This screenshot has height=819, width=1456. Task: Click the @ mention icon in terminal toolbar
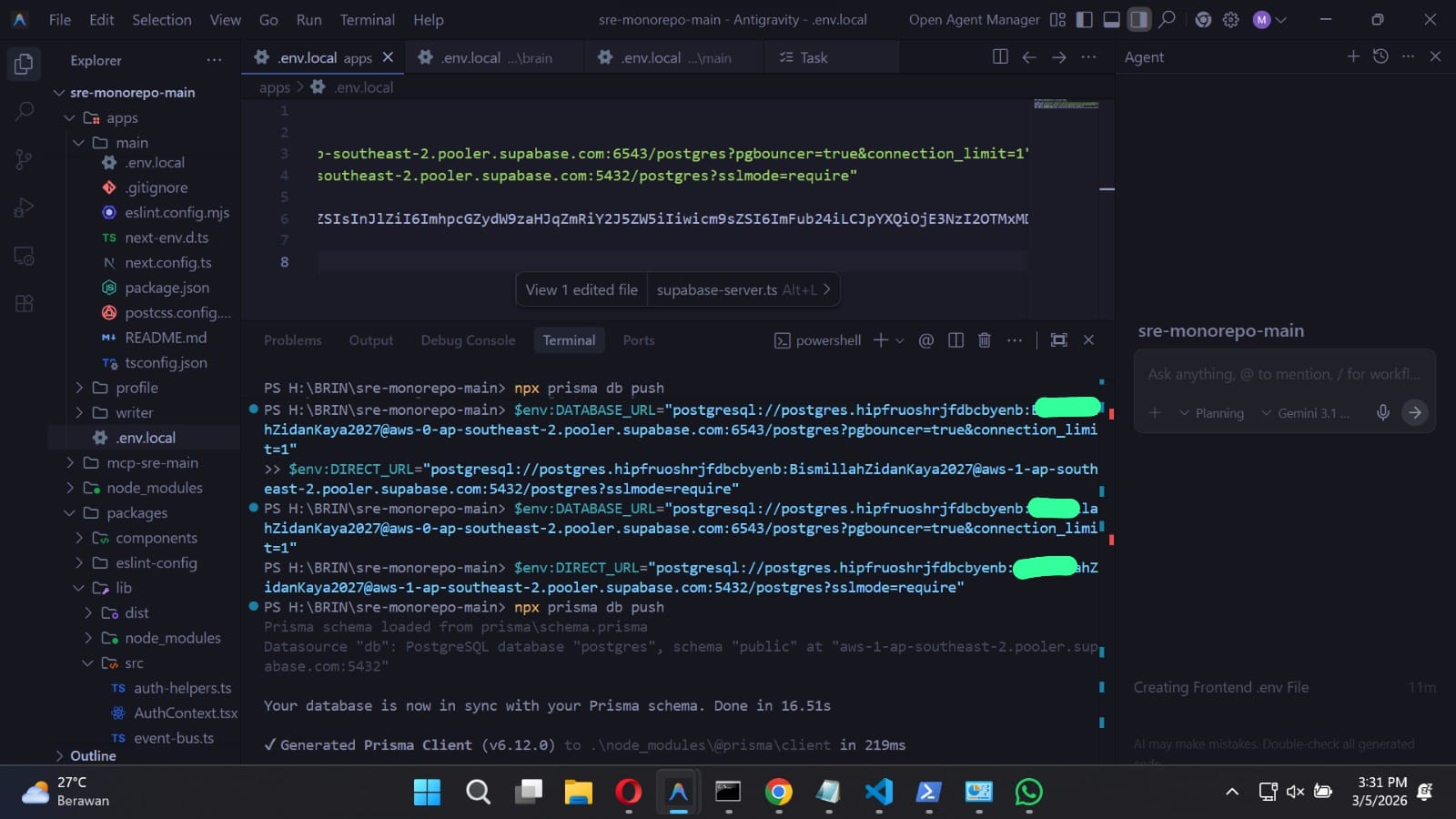926,340
